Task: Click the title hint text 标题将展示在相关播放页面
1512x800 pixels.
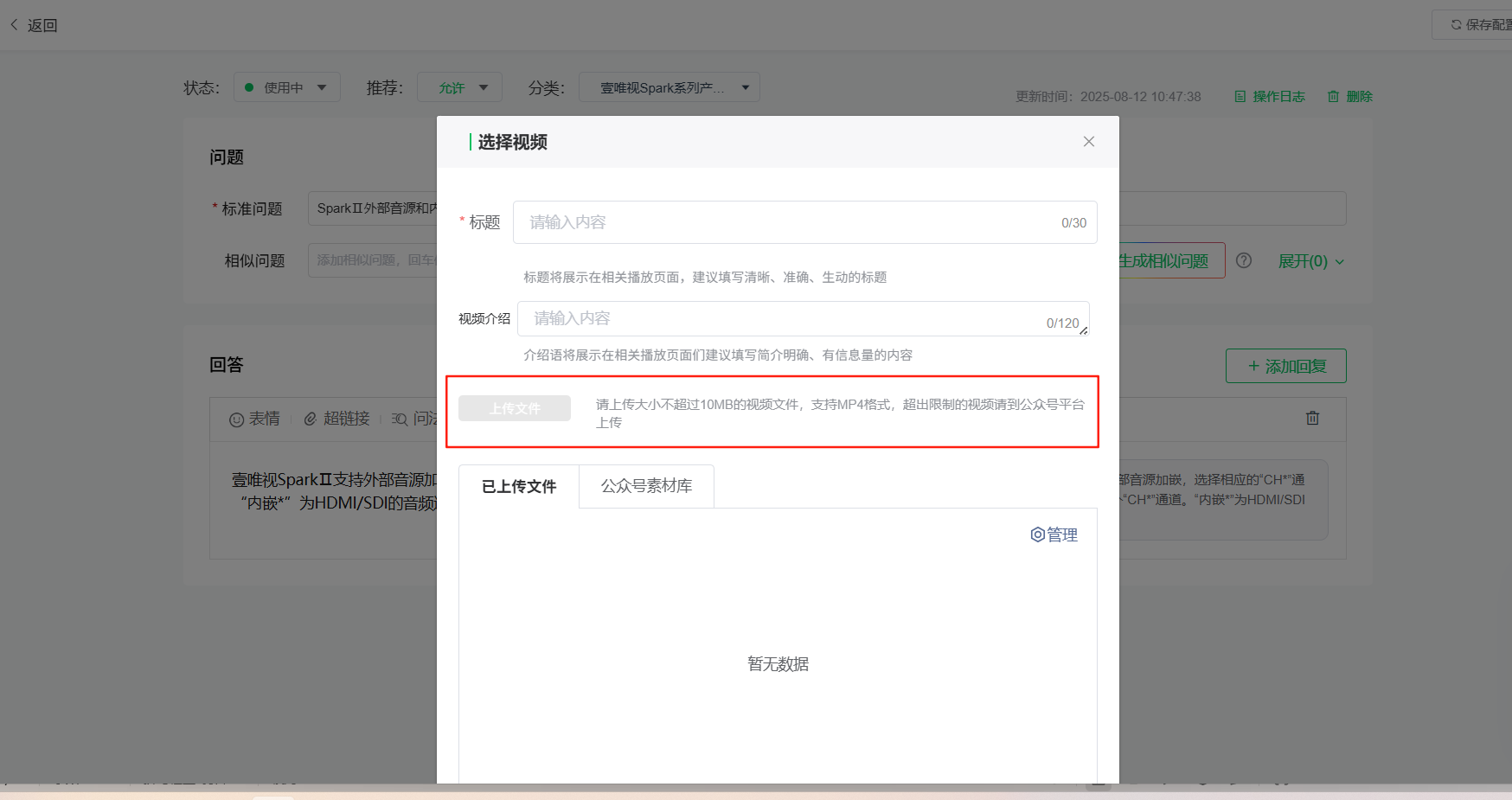Action: point(705,277)
